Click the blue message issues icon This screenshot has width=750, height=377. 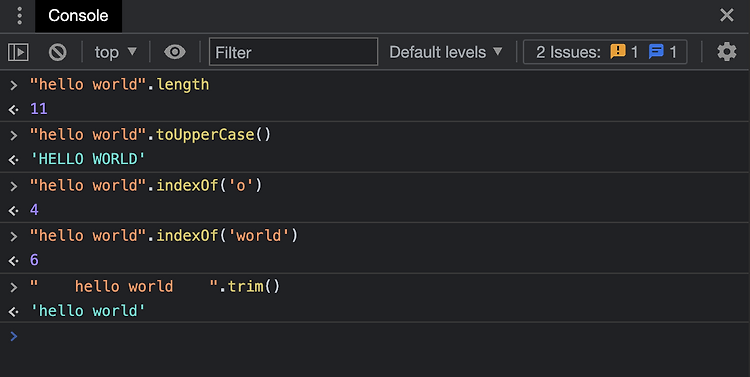click(x=656, y=51)
